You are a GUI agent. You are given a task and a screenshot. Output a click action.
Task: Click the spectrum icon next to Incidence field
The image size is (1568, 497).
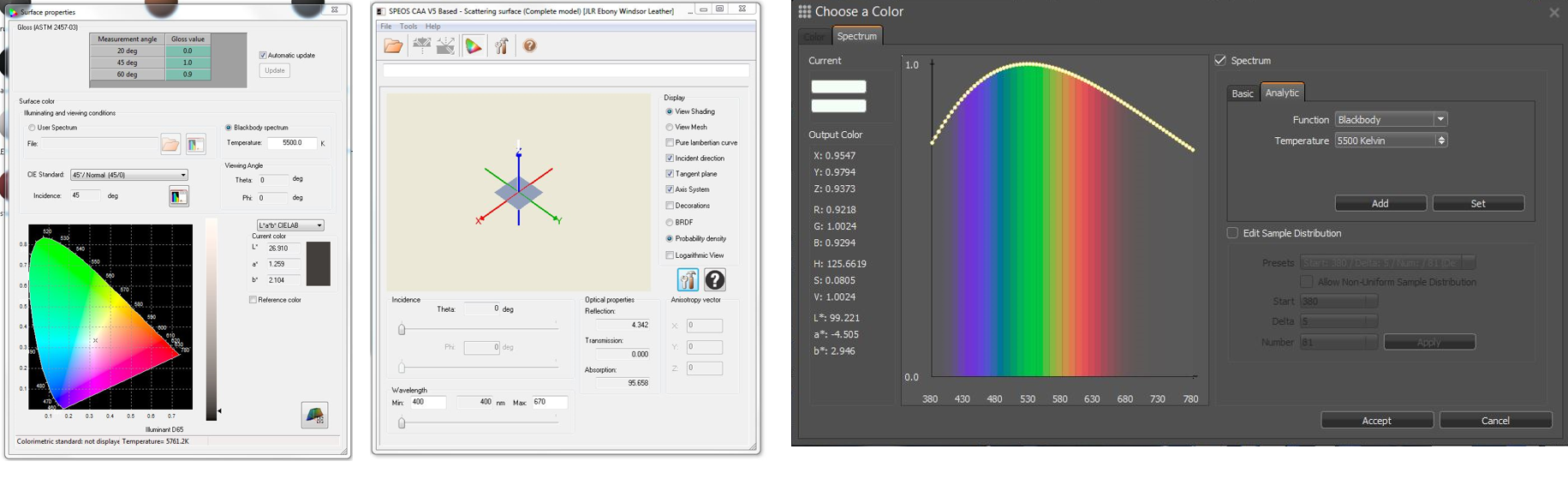[x=178, y=197]
